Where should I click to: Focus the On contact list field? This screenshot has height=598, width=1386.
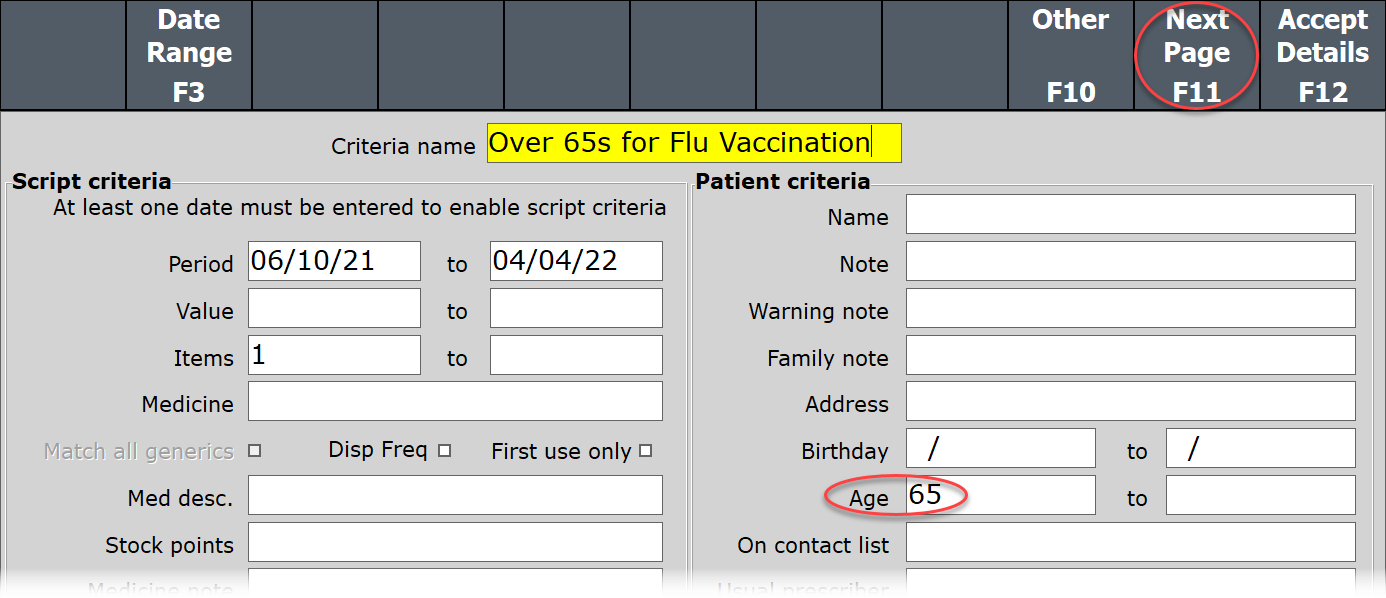1130,542
